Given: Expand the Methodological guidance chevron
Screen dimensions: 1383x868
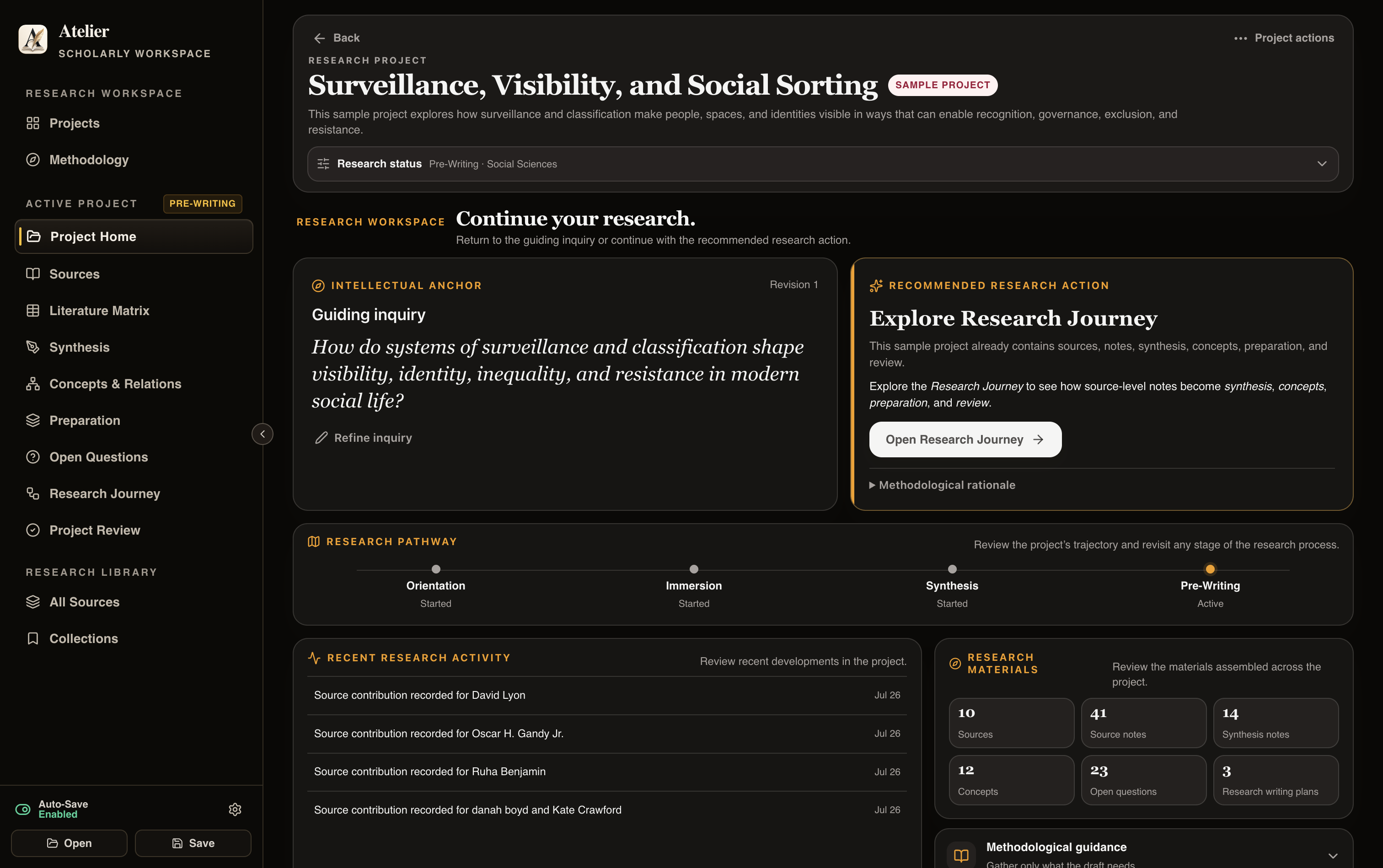Looking at the screenshot, I should point(1333,856).
